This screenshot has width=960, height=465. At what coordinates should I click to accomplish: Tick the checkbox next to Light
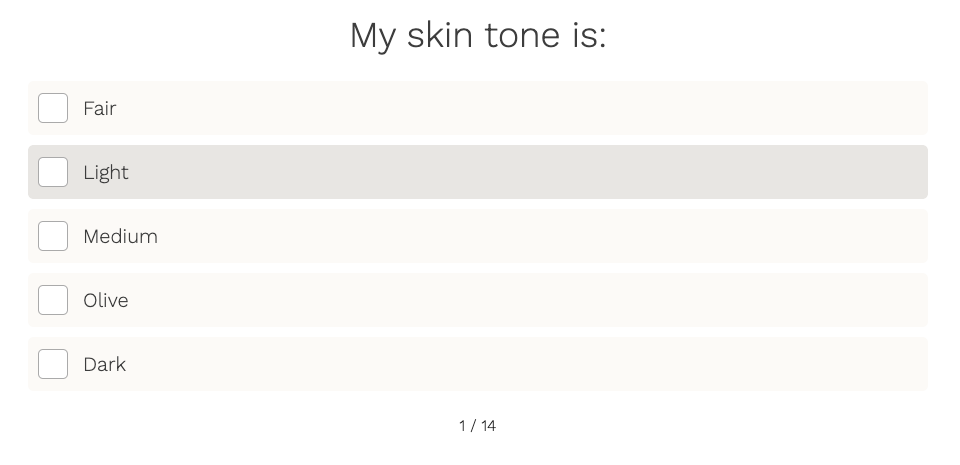coord(53,172)
